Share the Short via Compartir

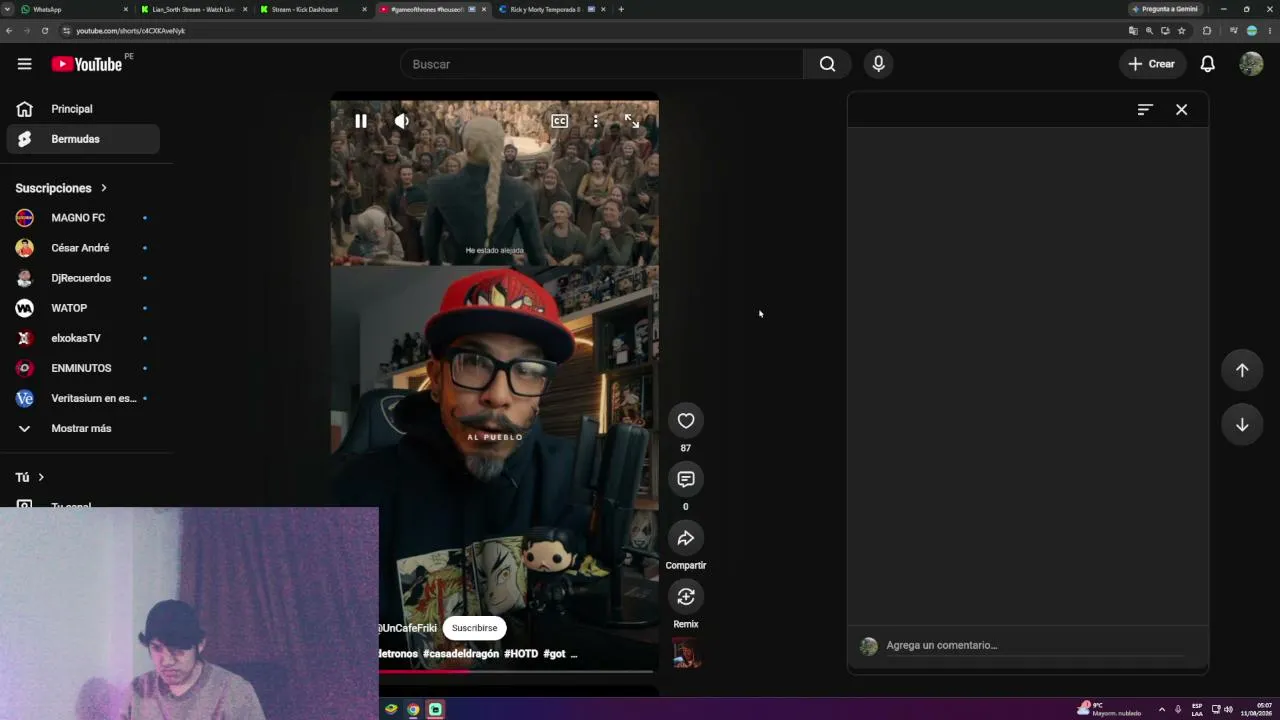(685, 538)
